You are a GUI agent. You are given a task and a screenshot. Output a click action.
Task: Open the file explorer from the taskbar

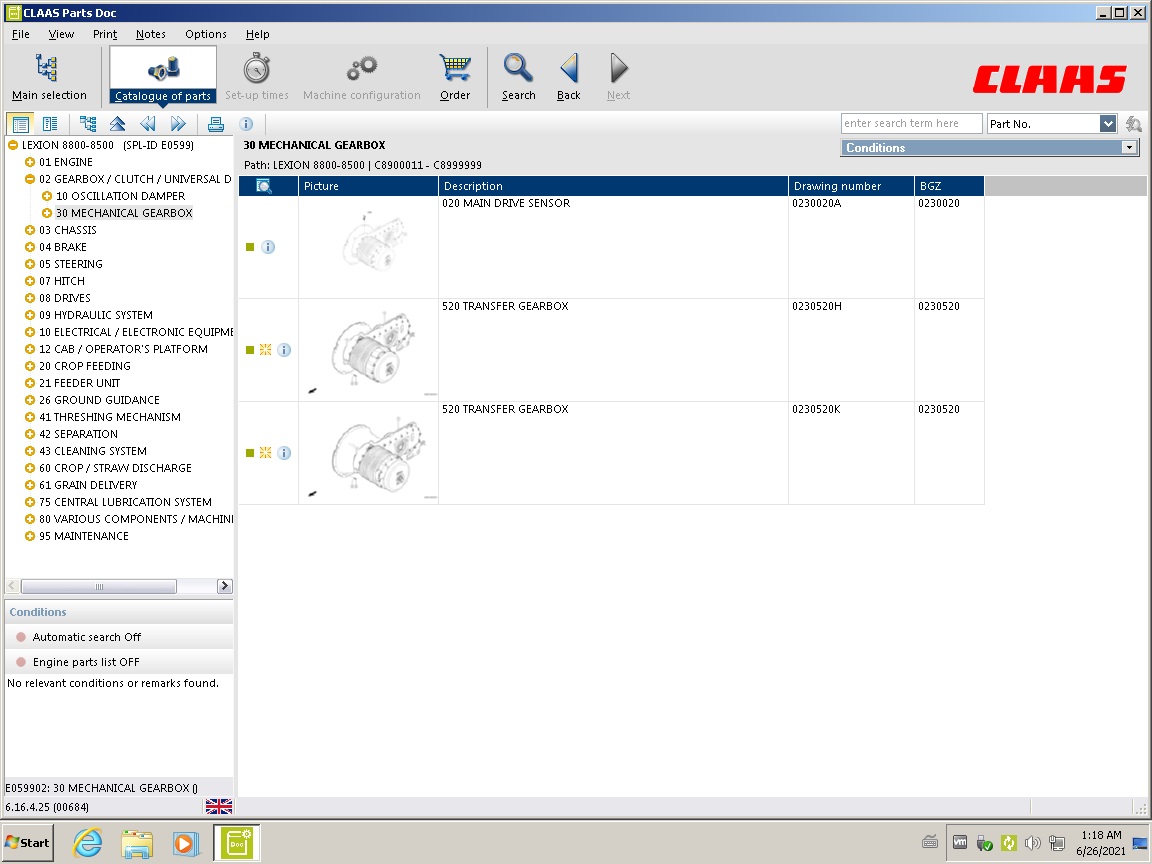point(137,843)
